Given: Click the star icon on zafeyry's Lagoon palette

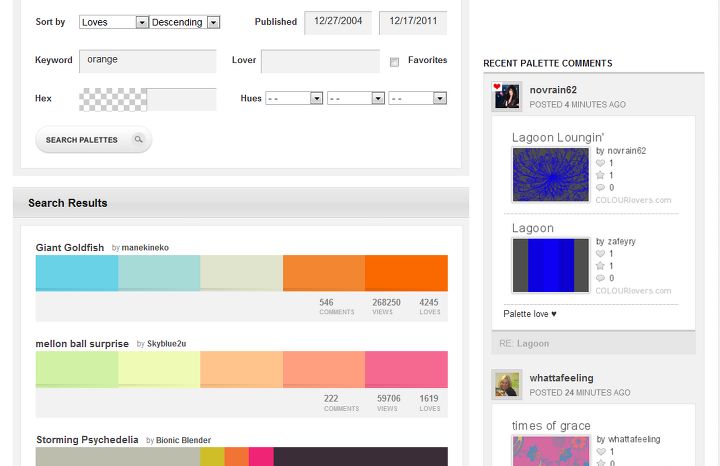Looking at the screenshot, I should 600,265.
